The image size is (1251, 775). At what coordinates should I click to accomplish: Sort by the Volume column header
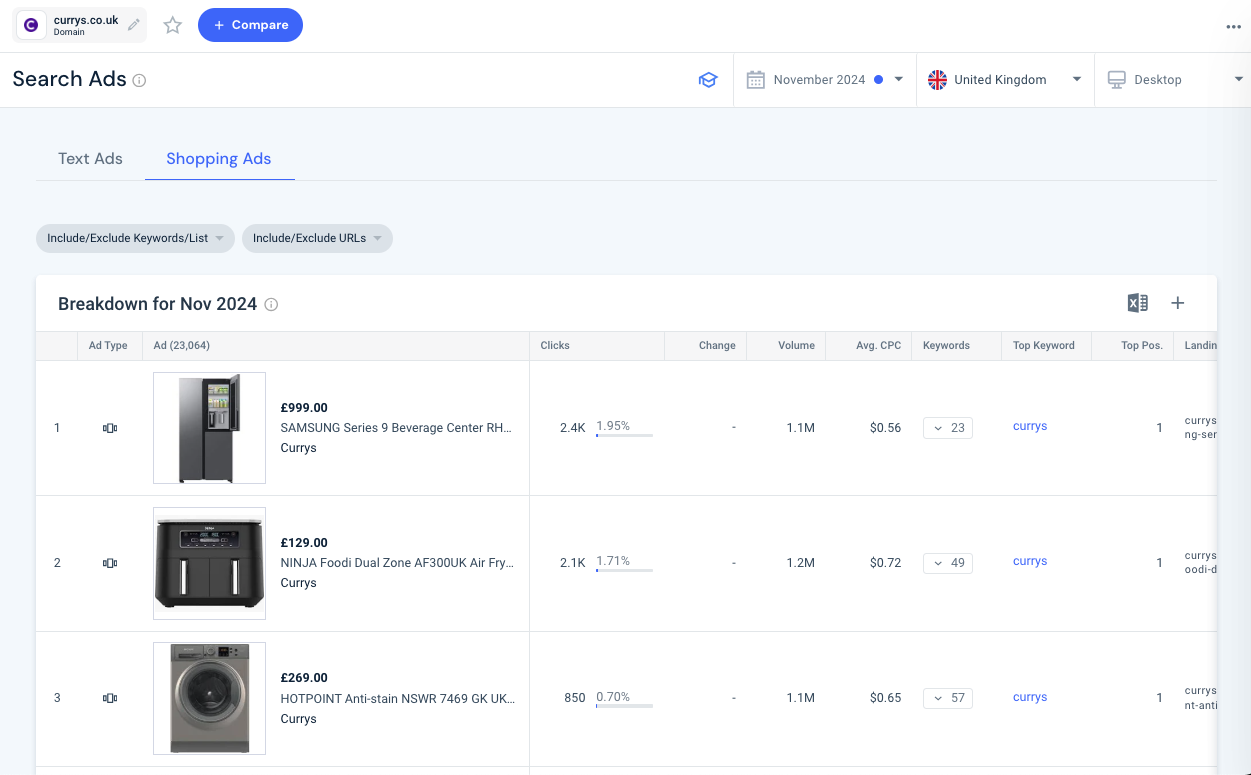[796, 346]
